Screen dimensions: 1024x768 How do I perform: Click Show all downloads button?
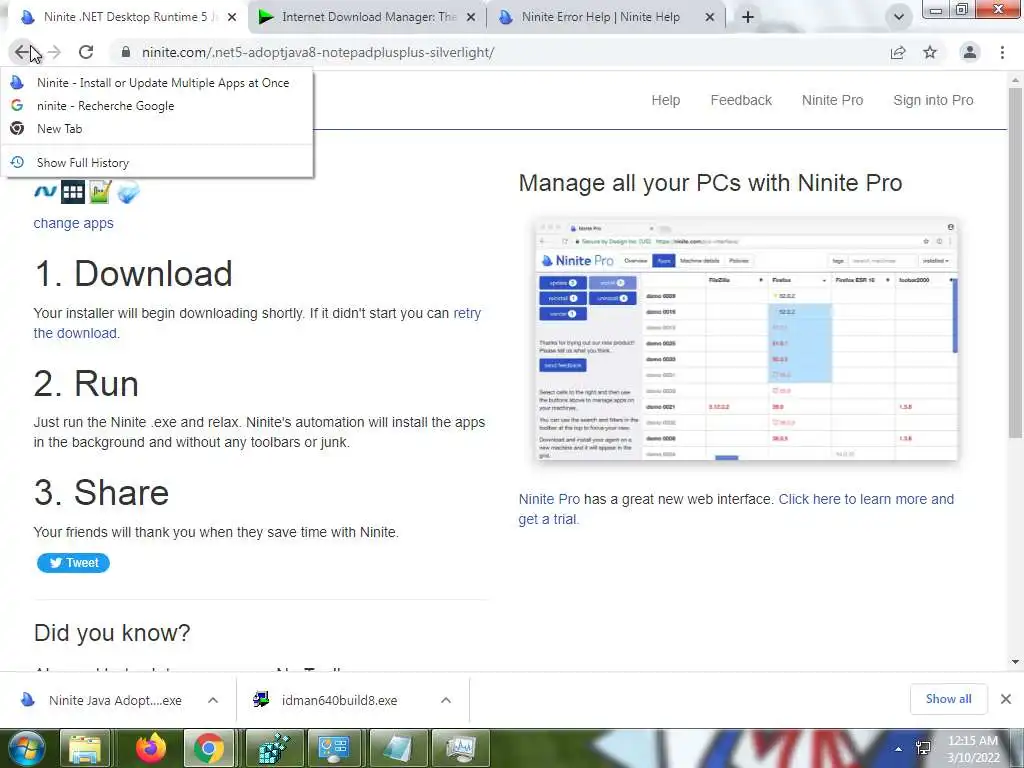coord(948,699)
